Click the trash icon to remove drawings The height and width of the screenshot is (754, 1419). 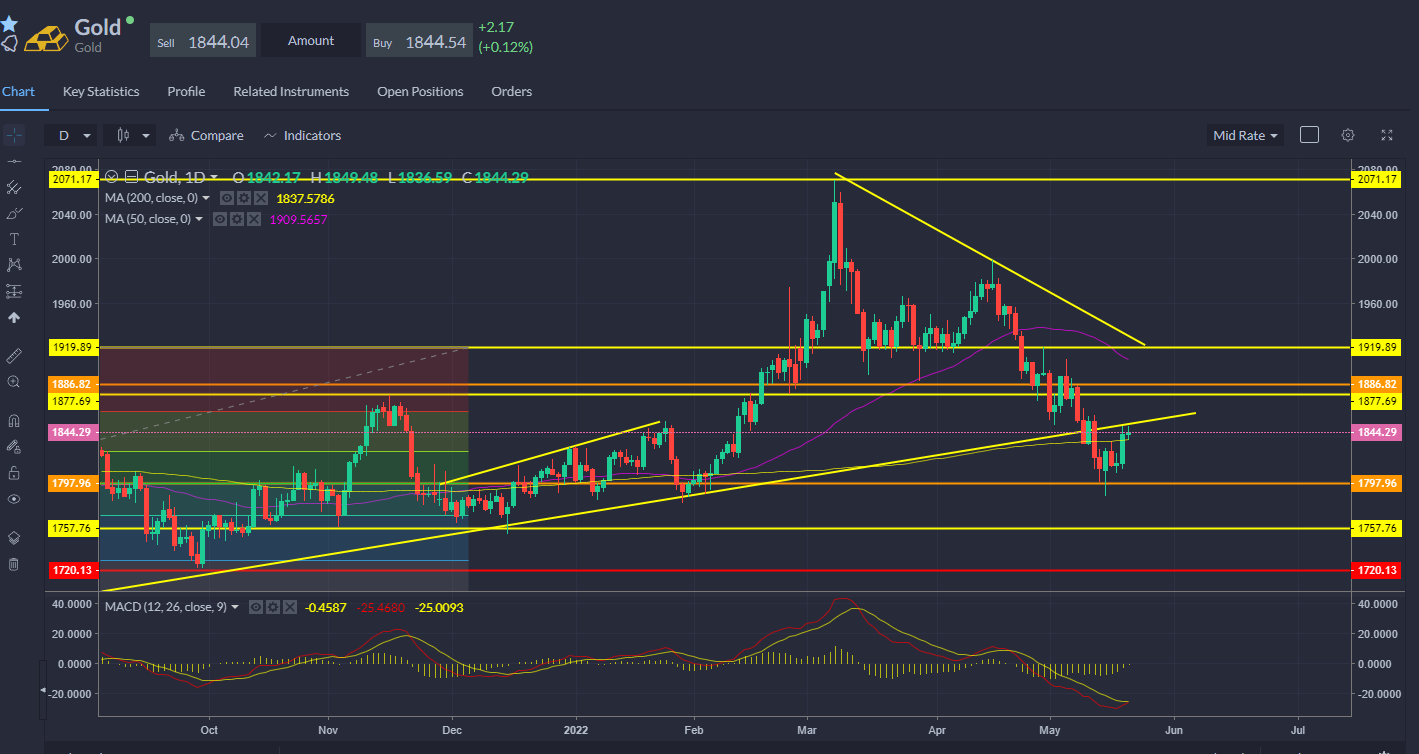14,564
